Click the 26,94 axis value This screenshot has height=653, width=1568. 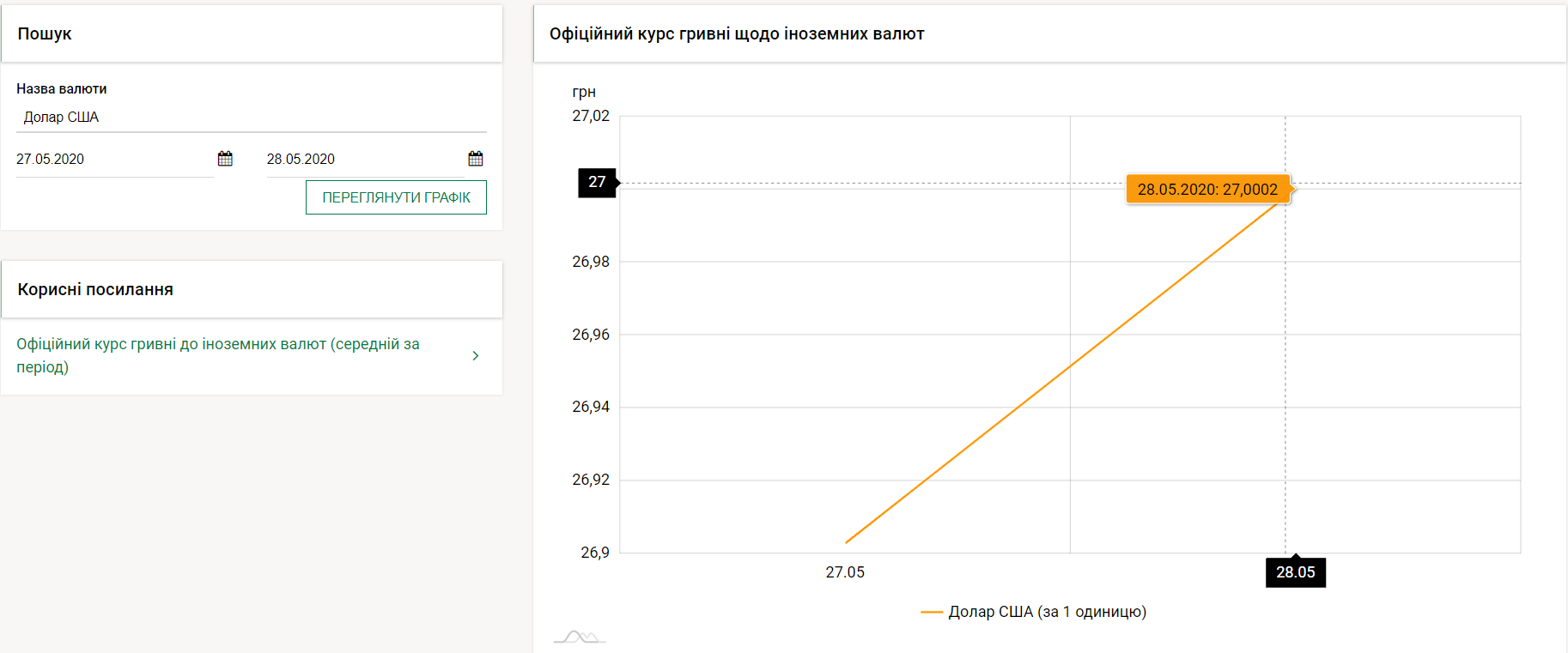(591, 407)
